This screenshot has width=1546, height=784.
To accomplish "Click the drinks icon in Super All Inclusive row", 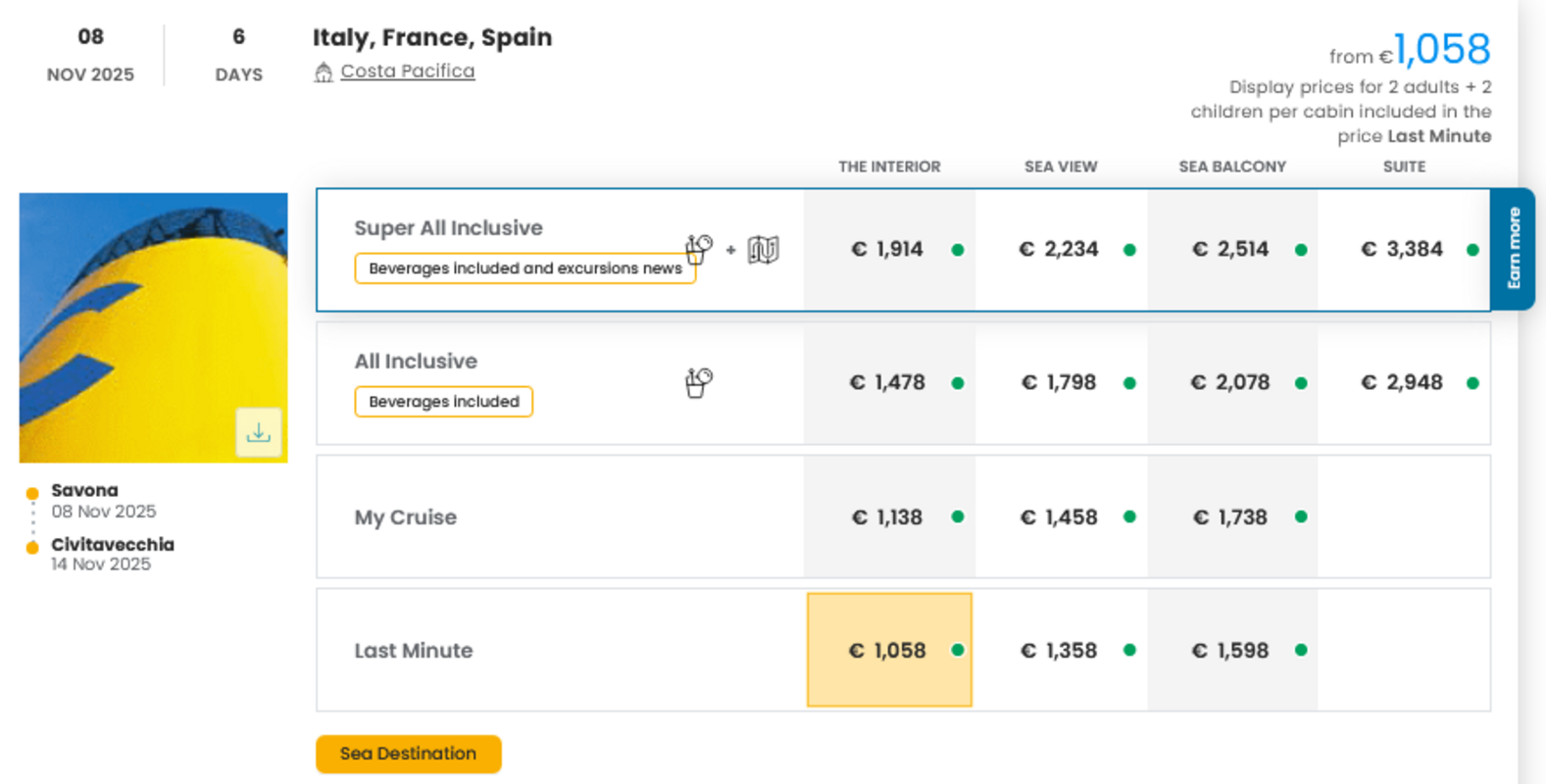I will pyautogui.click(x=698, y=249).
